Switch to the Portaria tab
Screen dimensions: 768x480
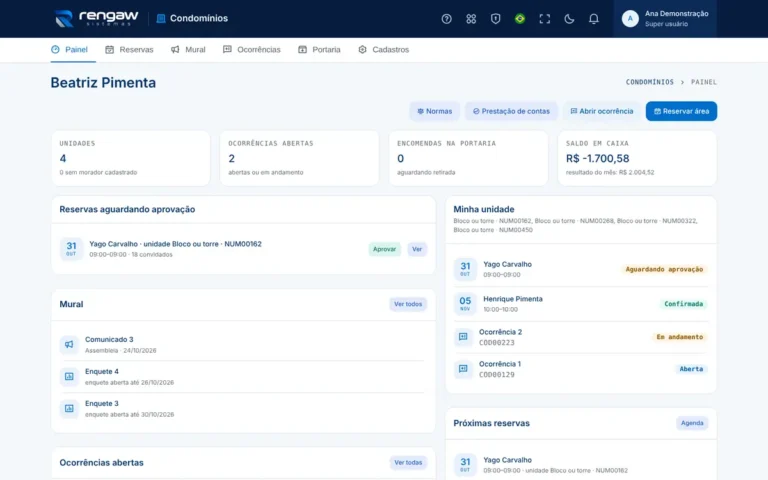point(319,49)
